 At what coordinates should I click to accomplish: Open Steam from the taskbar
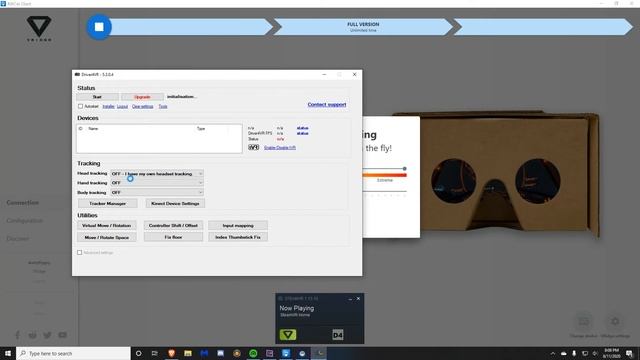point(302,353)
